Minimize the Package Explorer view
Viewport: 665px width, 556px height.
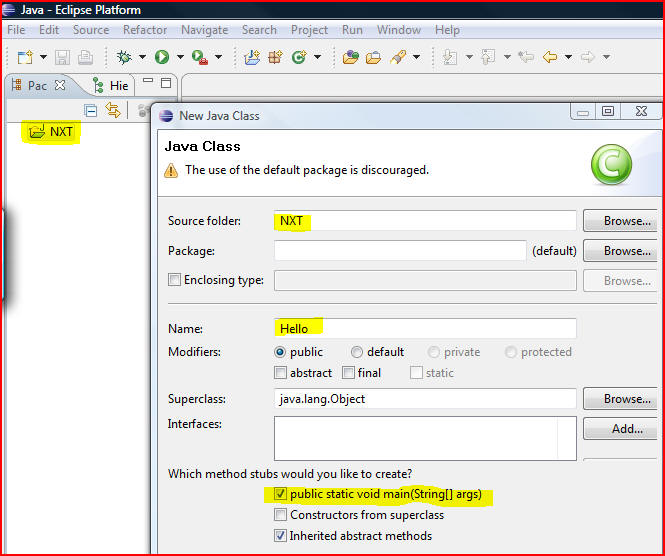[148, 80]
